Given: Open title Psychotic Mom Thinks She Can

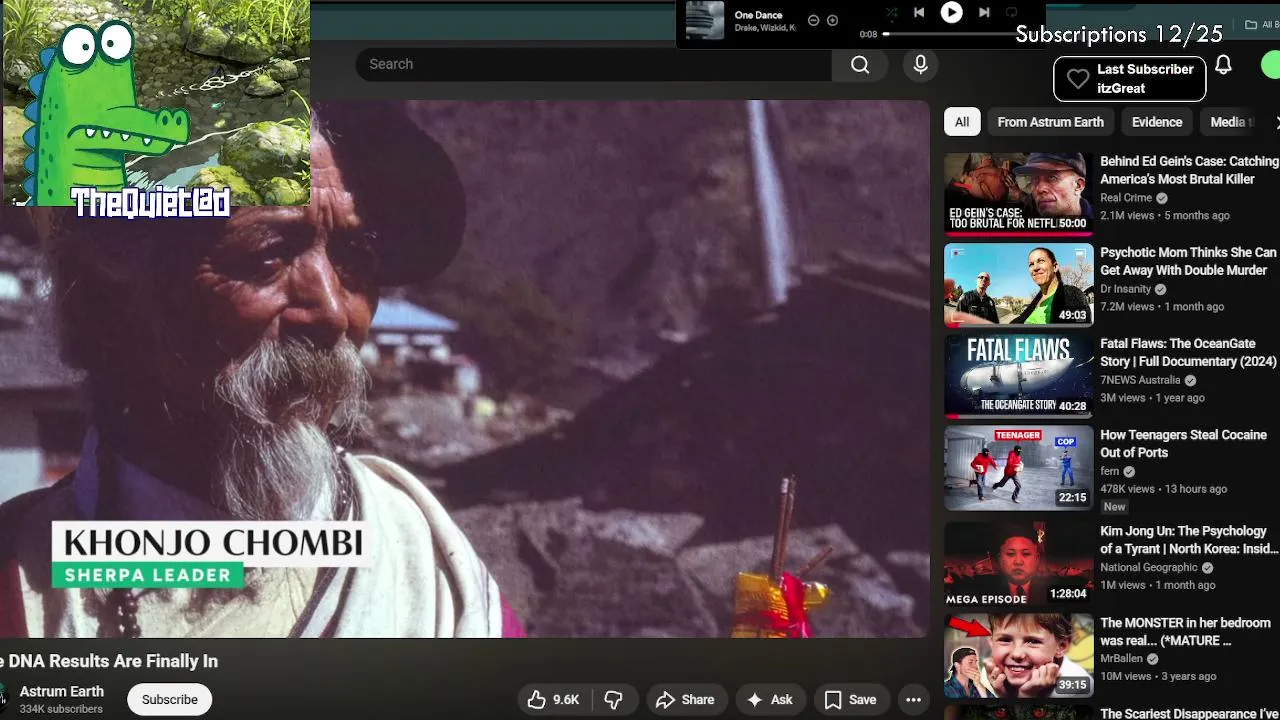Looking at the screenshot, I should (1188, 261).
